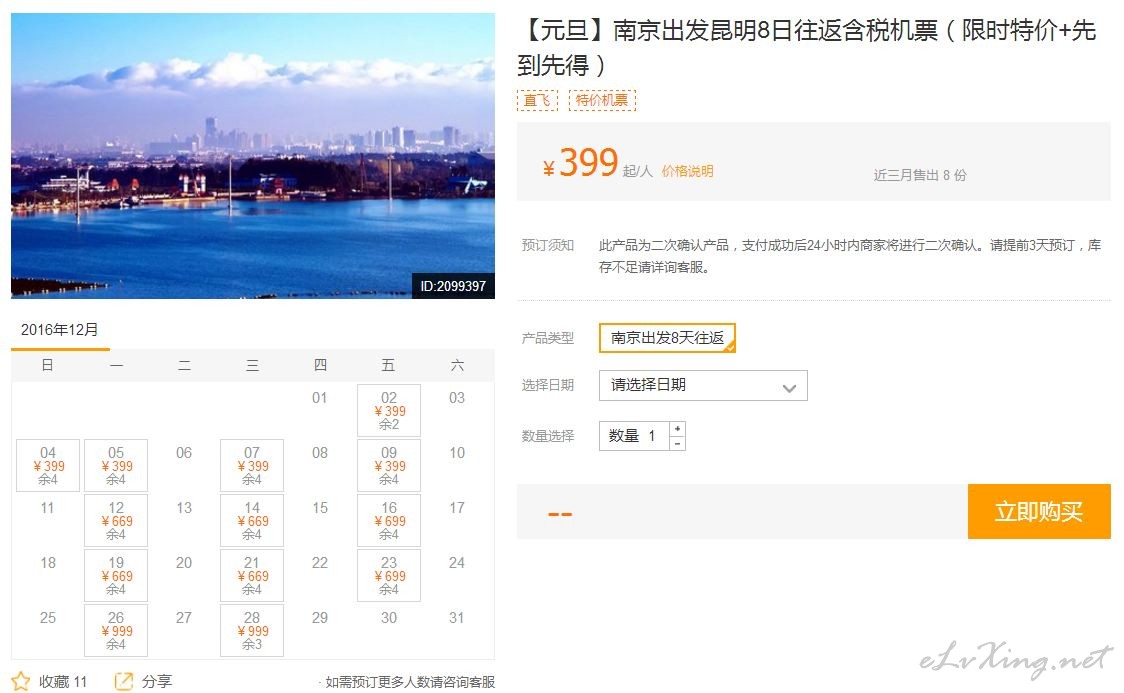
Task: Choose December 16 priced ¥699
Action: 389,521
